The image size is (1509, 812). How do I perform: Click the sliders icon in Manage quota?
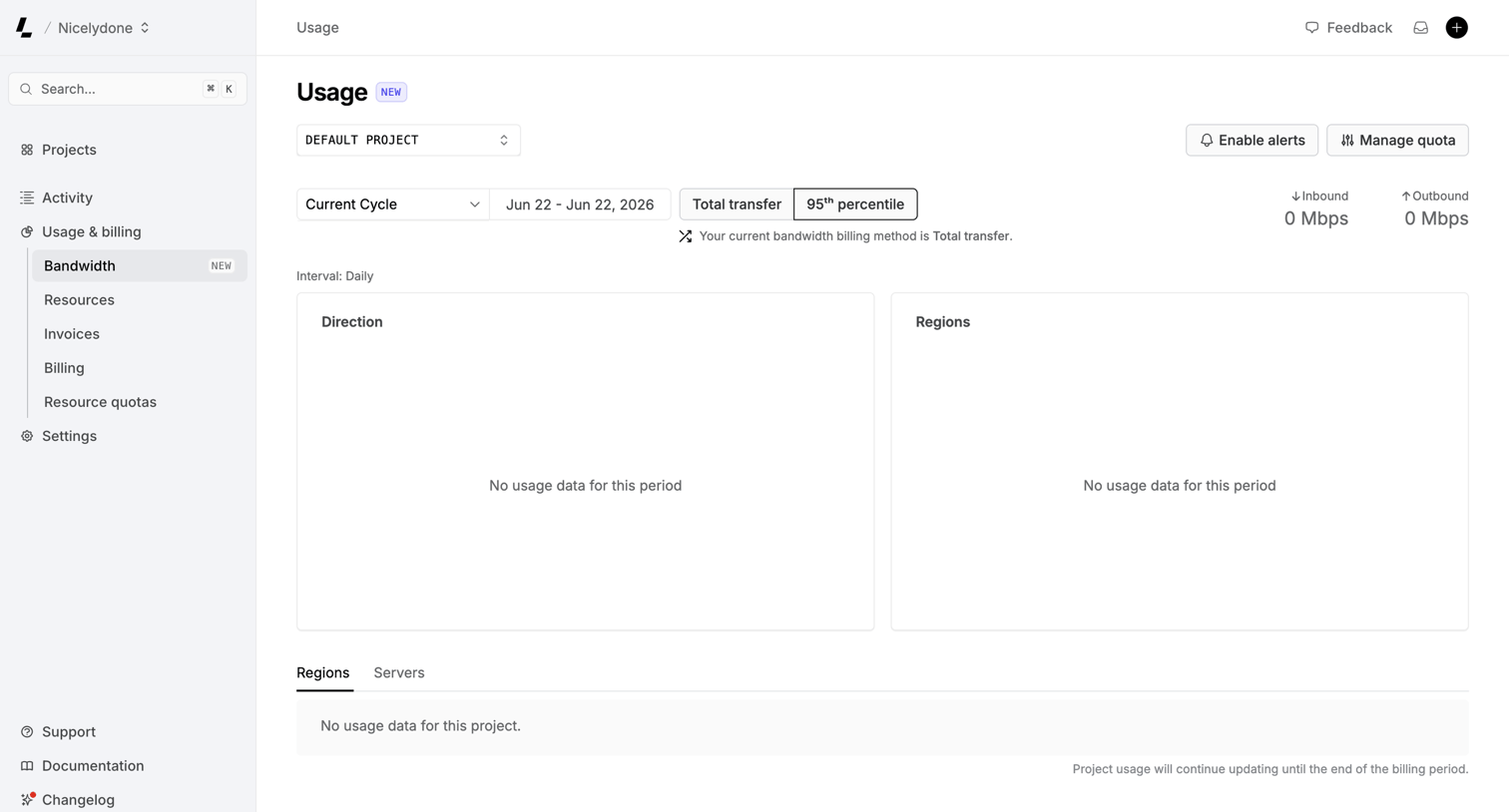(x=1347, y=140)
